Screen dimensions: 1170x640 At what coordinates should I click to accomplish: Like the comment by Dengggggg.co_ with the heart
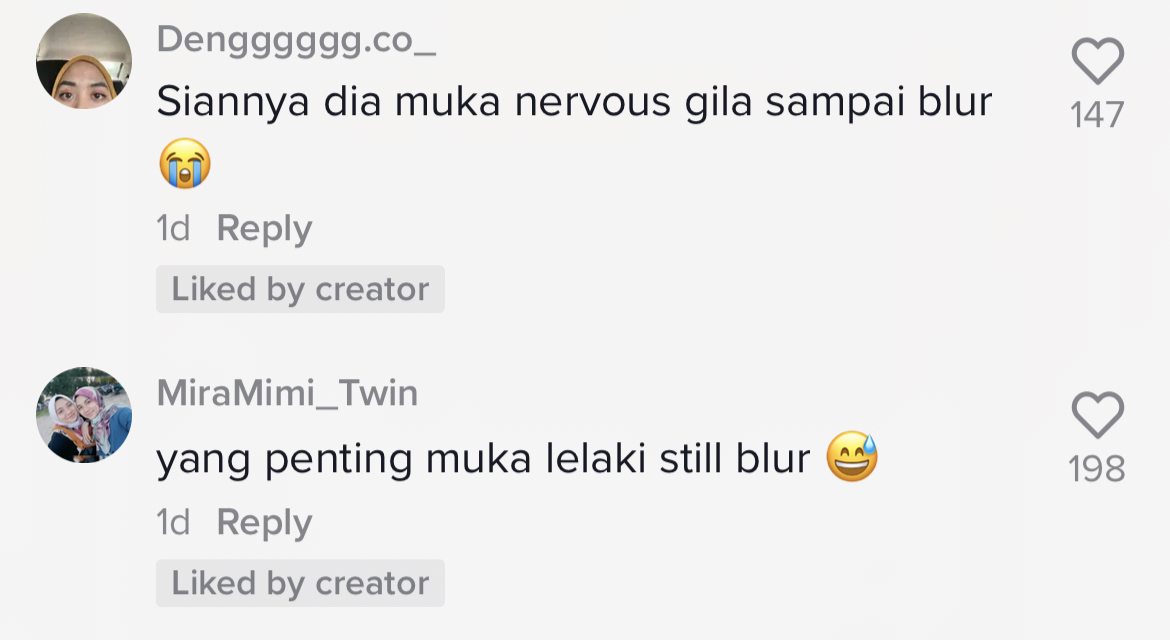click(x=1097, y=63)
